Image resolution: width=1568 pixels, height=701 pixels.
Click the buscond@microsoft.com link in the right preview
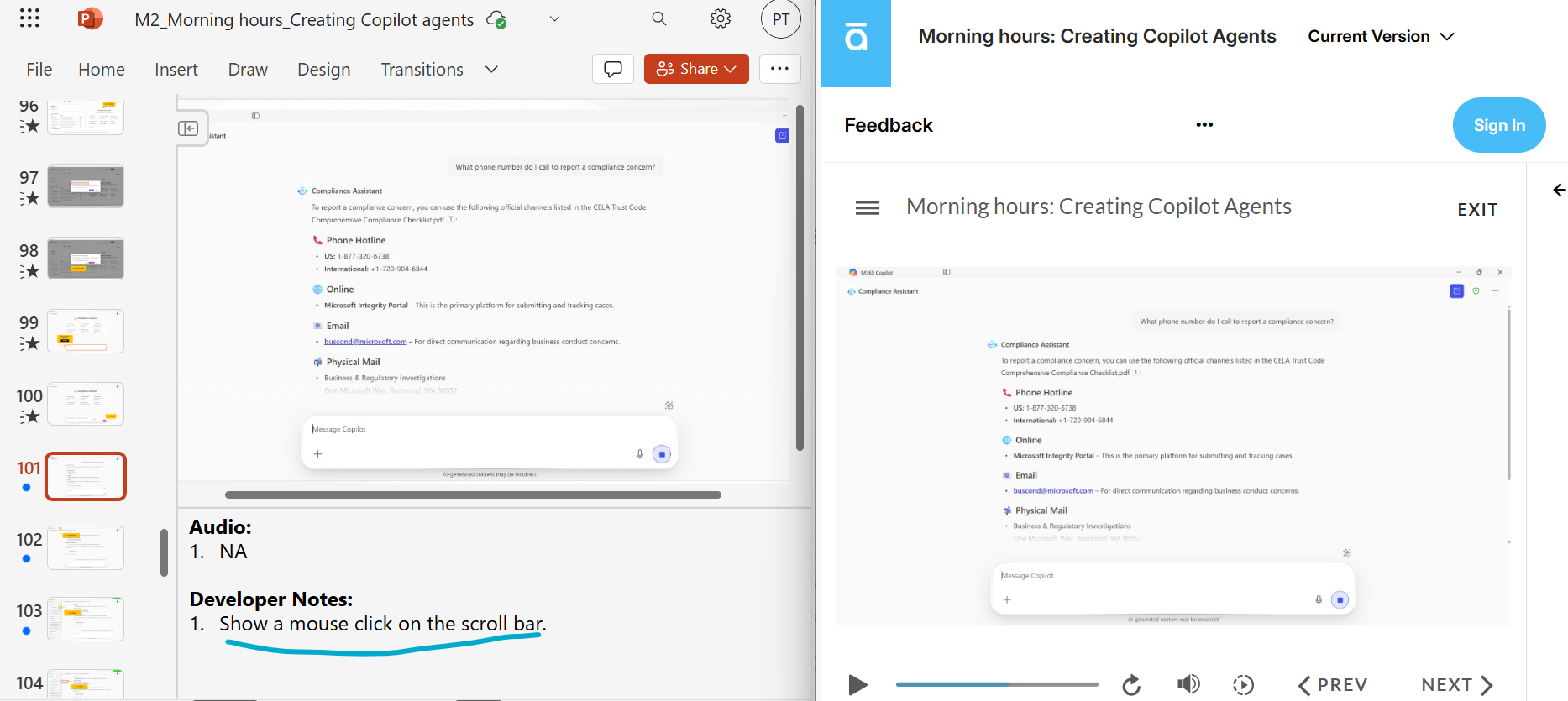tap(1053, 491)
